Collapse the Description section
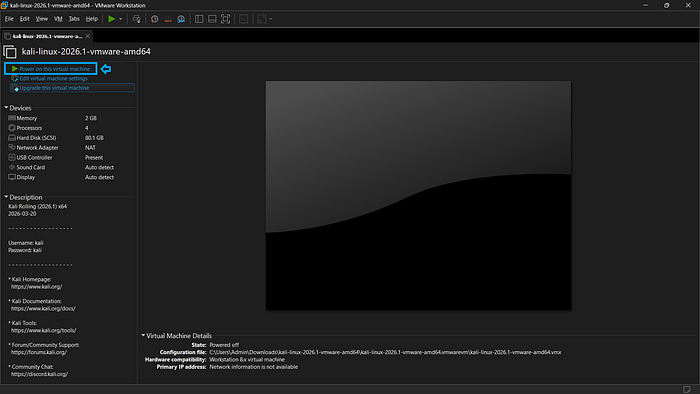 pos(6,197)
